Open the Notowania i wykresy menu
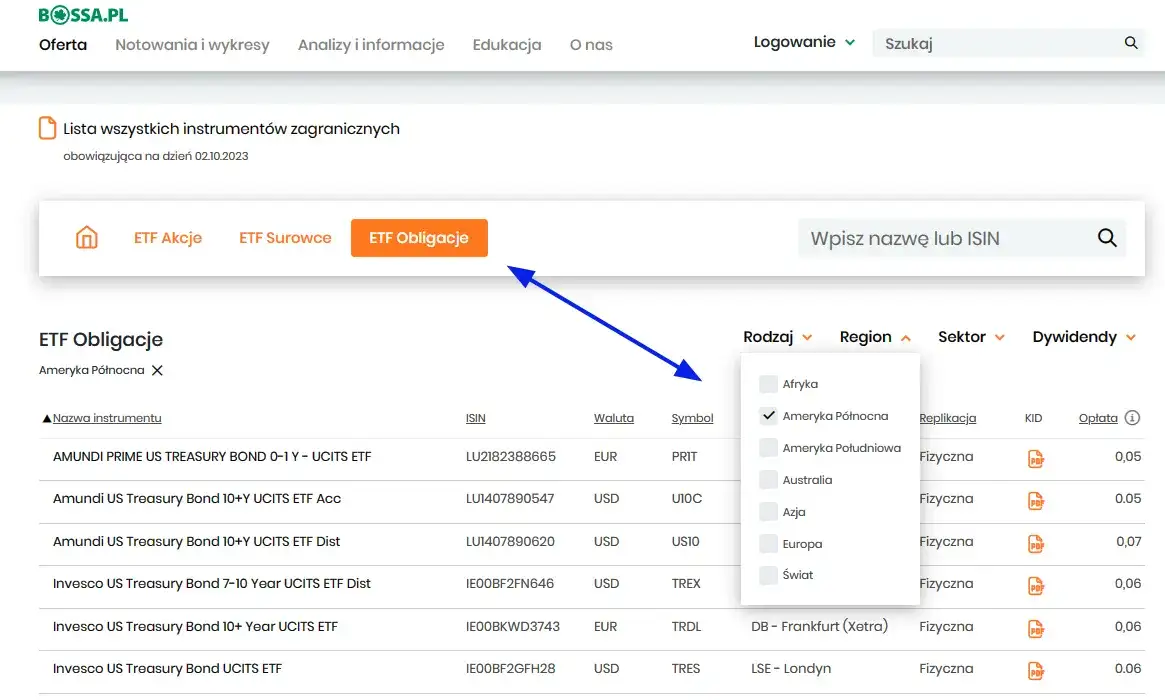This screenshot has height=700, width=1165. point(192,44)
